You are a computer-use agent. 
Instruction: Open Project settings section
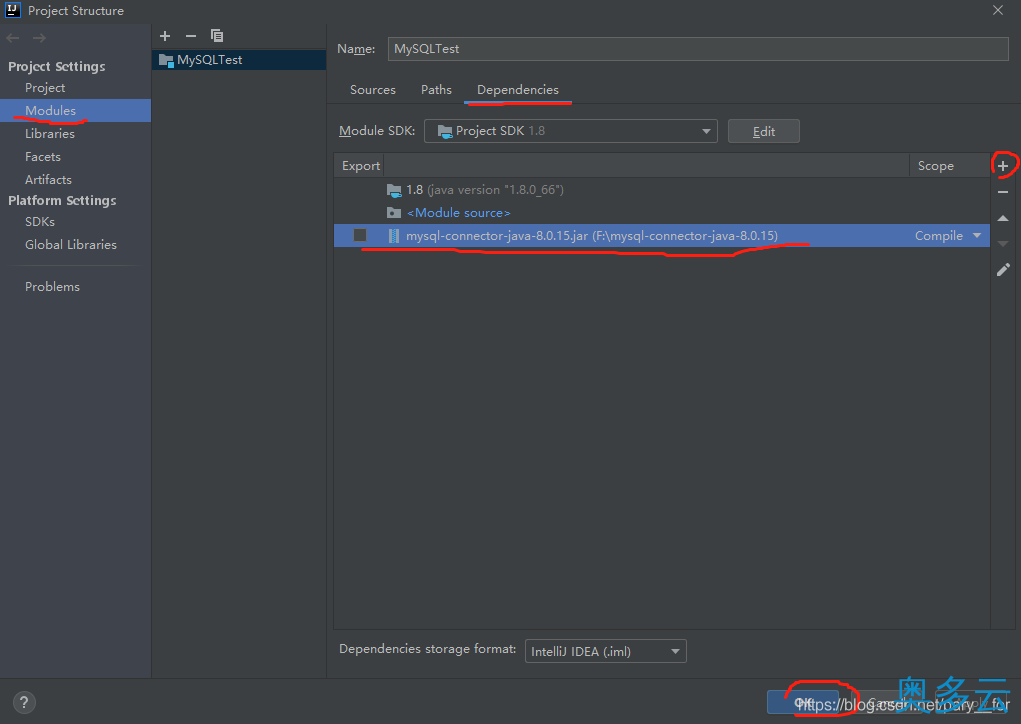[x=45, y=87]
